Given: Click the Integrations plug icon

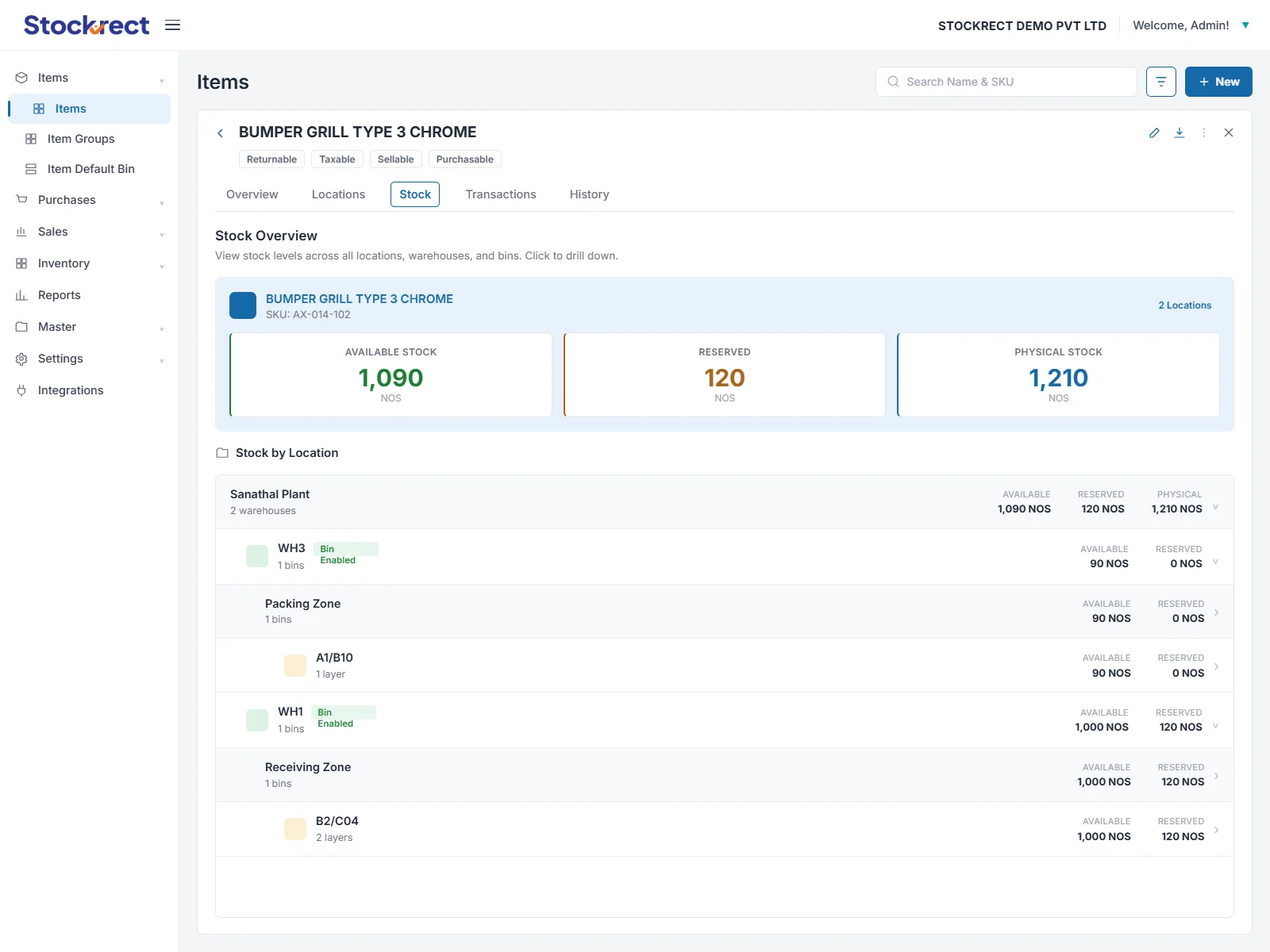Looking at the screenshot, I should coord(21,390).
